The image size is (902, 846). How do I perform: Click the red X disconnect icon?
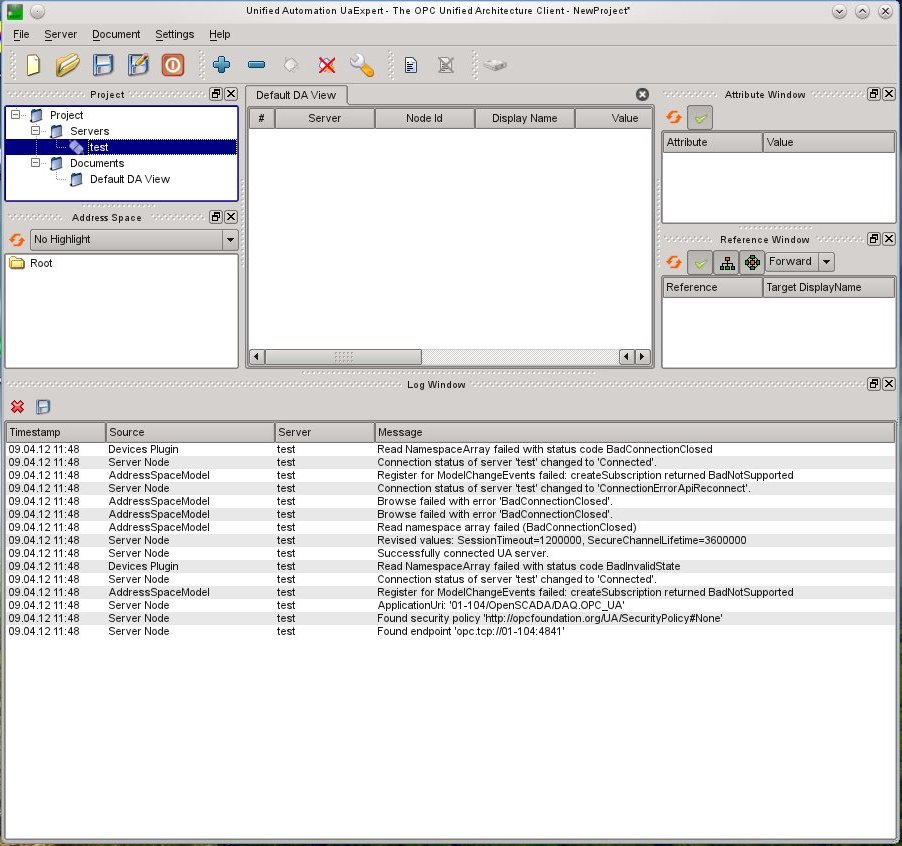click(327, 65)
